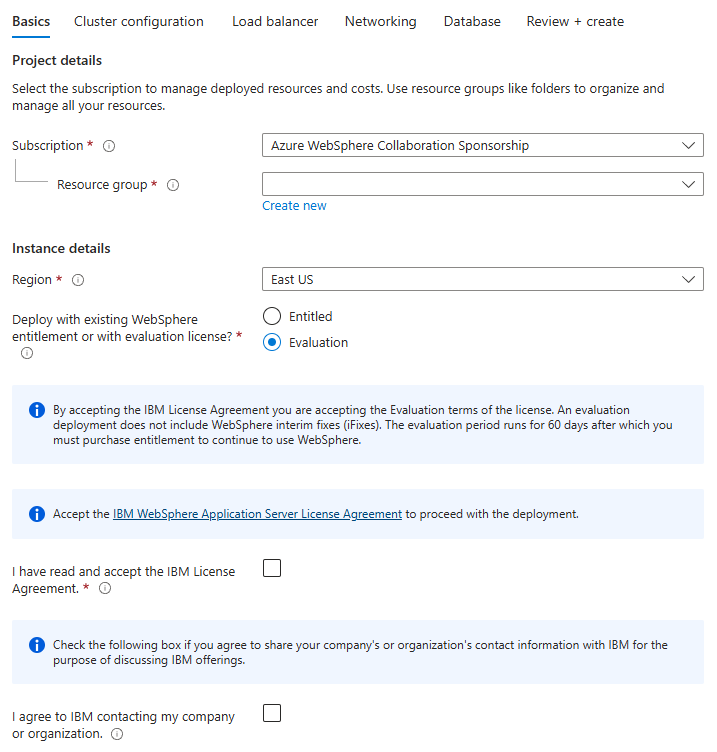The height and width of the screenshot is (752, 717).
Task: Click info icon next to Subscription label
Action: click(x=109, y=146)
